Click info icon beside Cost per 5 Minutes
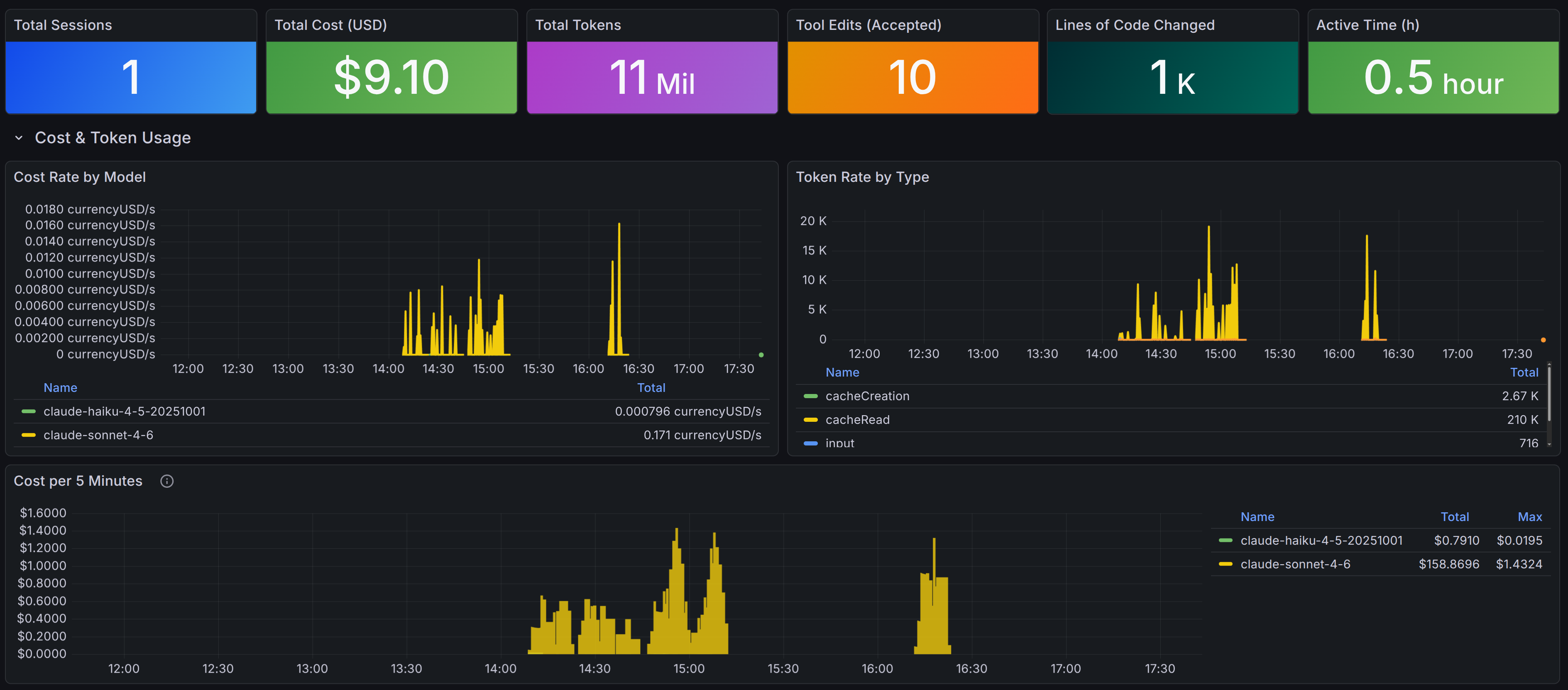Image resolution: width=1568 pixels, height=690 pixels. [x=167, y=481]
